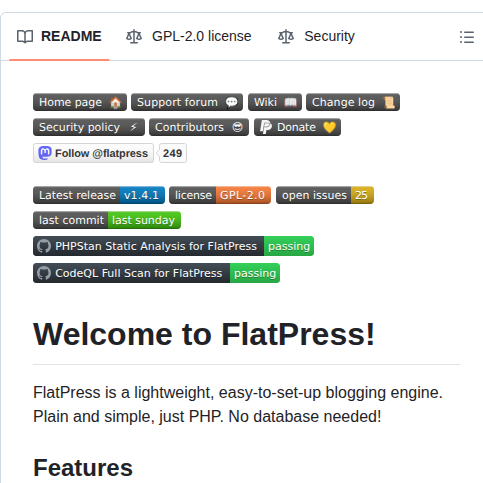Click the Mastodon logo icon

45,153
